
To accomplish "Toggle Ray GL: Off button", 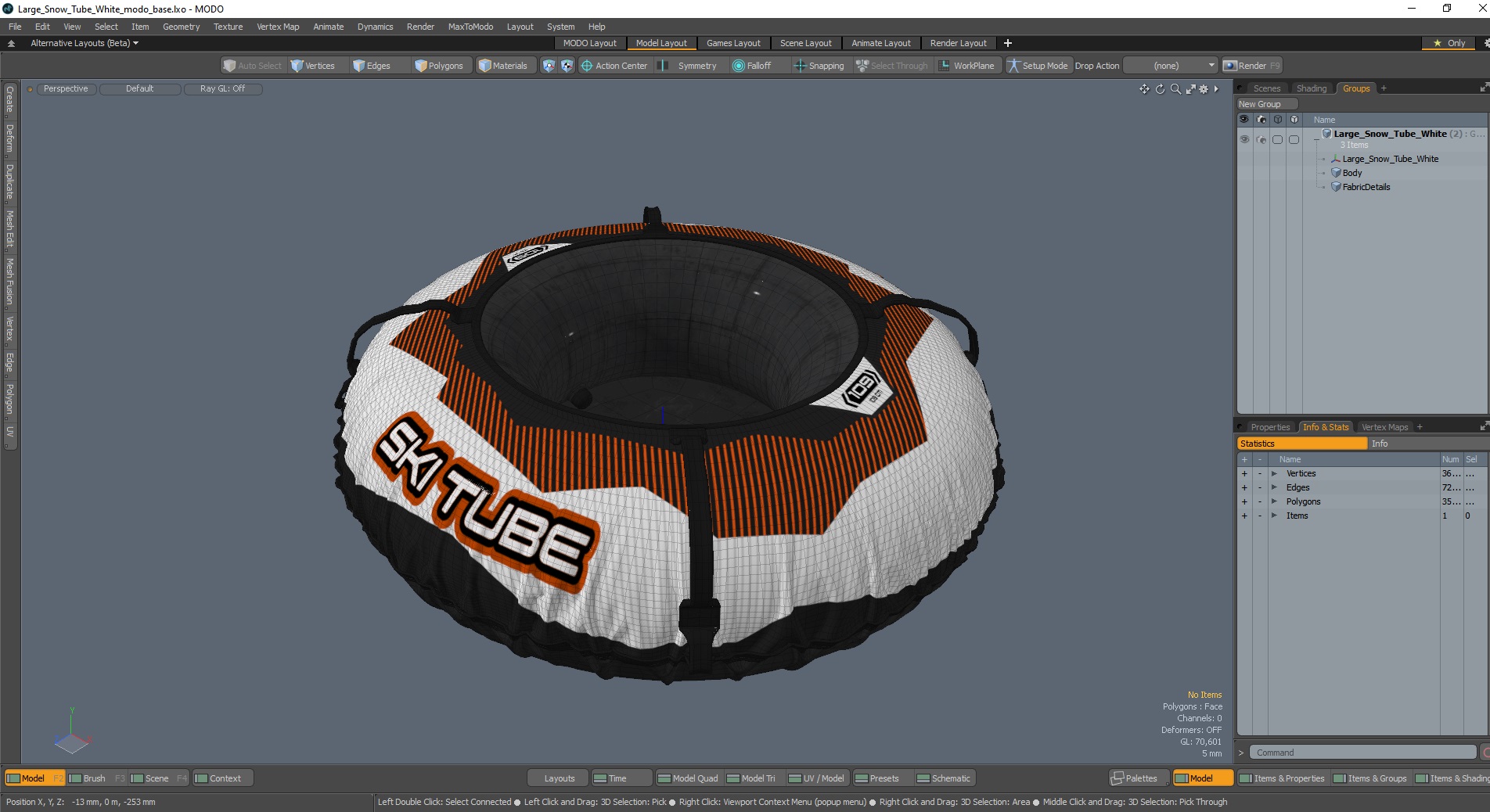I will pyautogui.click(x=223, y=89).
